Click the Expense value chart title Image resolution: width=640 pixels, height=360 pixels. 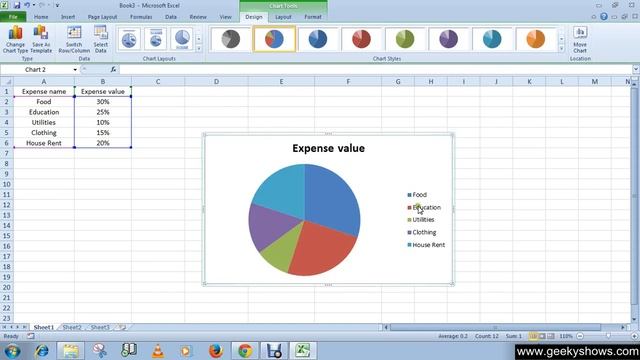[328, 148]
